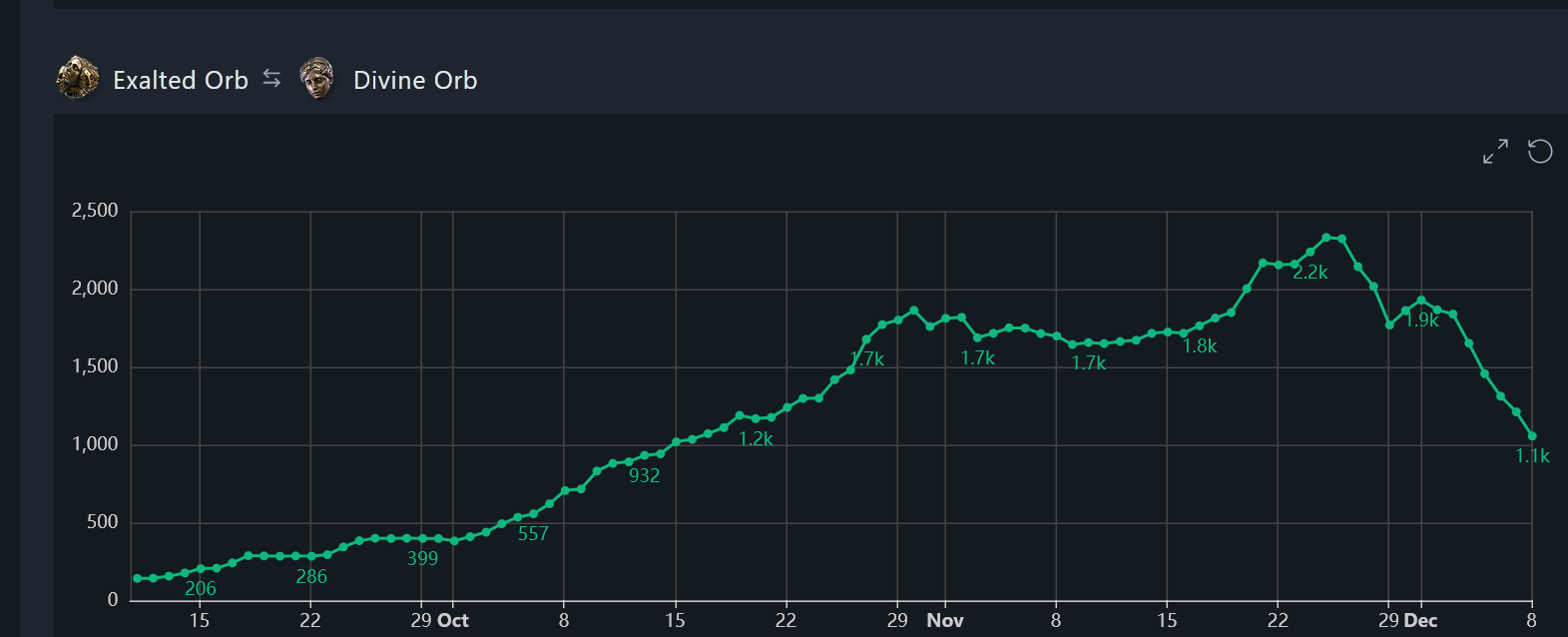
Task: Click the 1.9k data label
Action: 1421,319
